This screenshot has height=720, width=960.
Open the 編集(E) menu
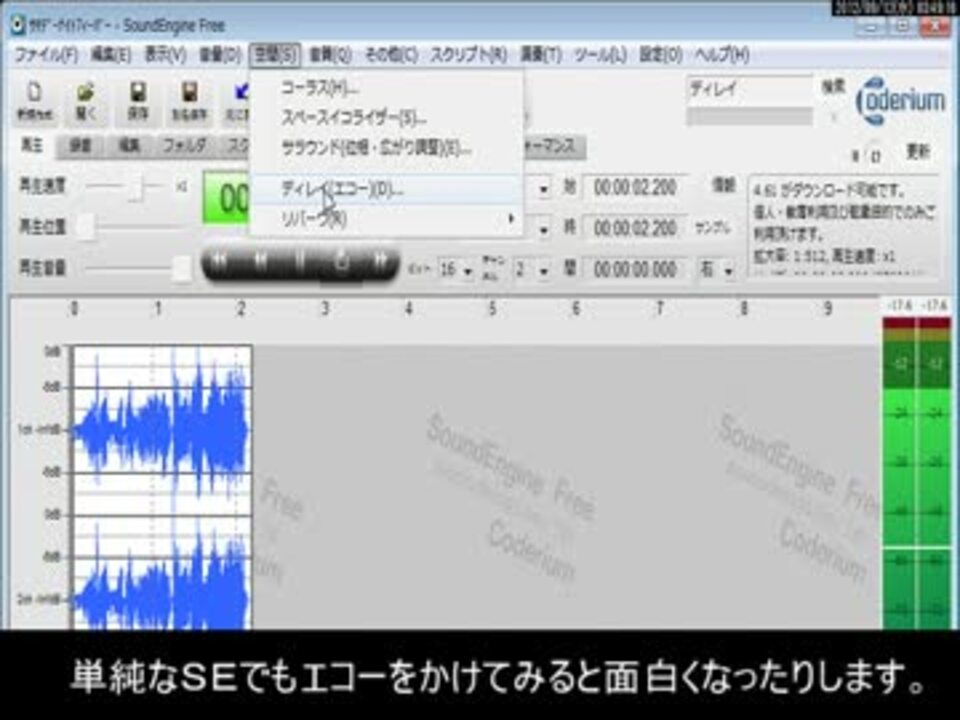tap(111, 55)
